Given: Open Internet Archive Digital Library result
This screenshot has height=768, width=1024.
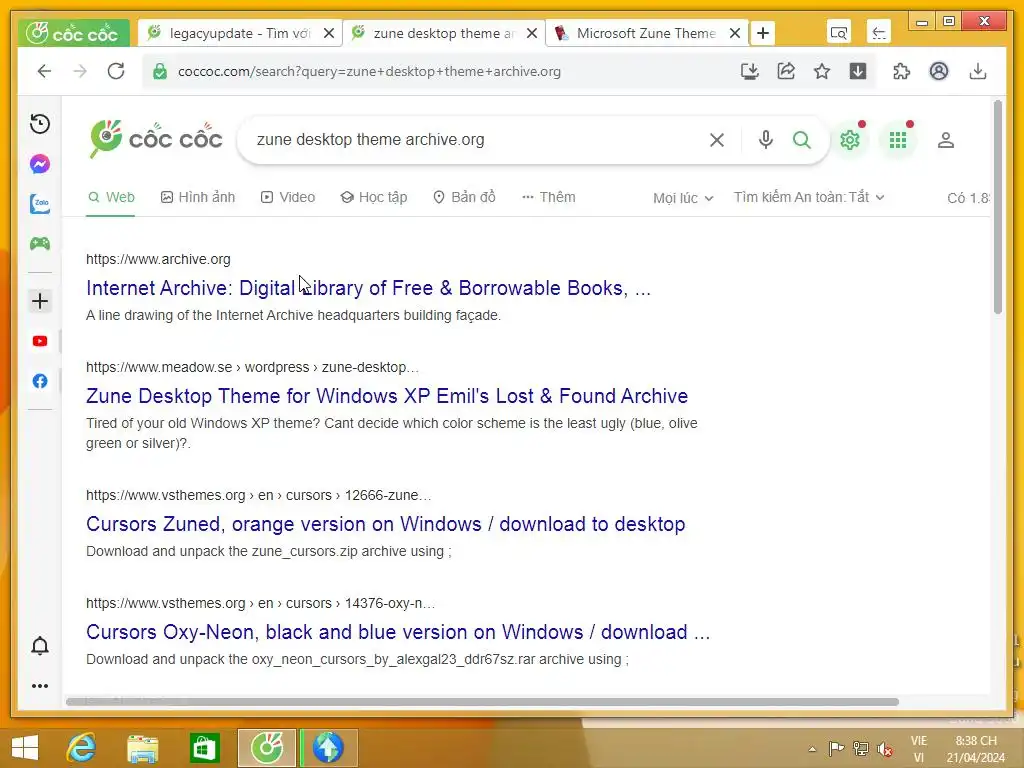Looking at the screenshot, I should pyautogui.click(x=368, y=288).
